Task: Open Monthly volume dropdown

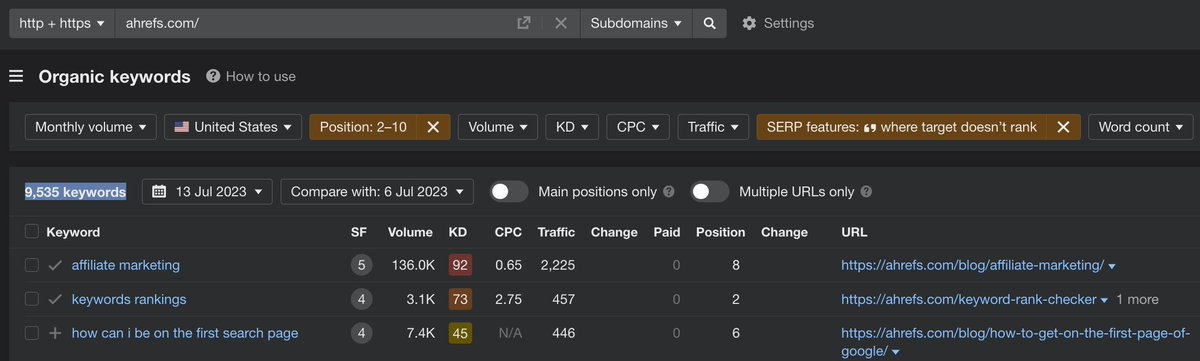Action: tap(90, 127)
